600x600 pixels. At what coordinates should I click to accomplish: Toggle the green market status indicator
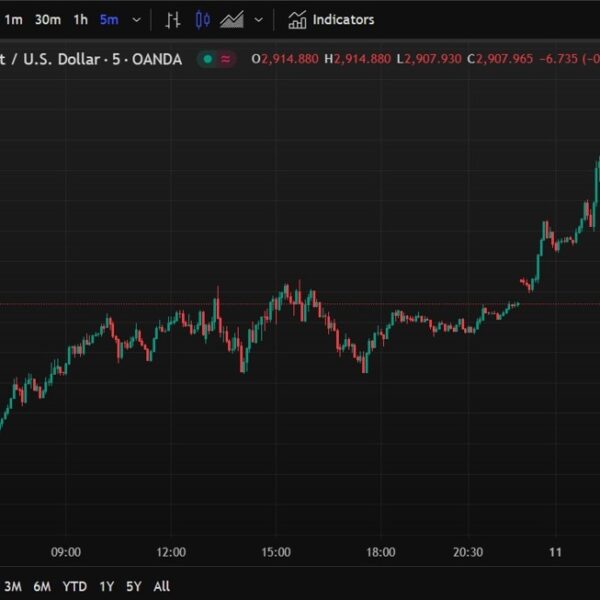click(x=208, y=59)
